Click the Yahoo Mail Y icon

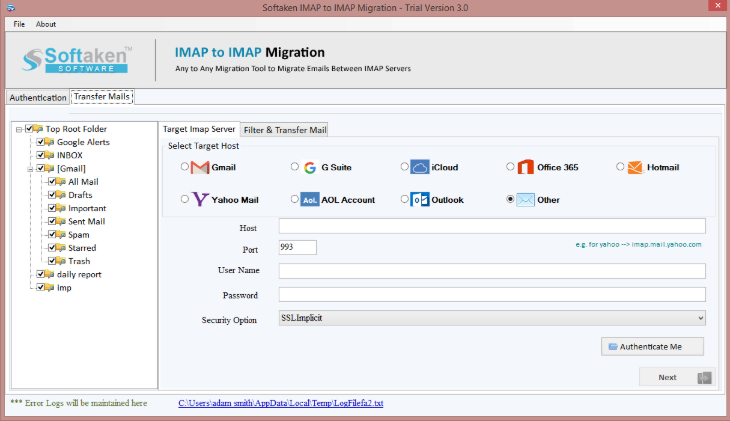click(200, 199)
